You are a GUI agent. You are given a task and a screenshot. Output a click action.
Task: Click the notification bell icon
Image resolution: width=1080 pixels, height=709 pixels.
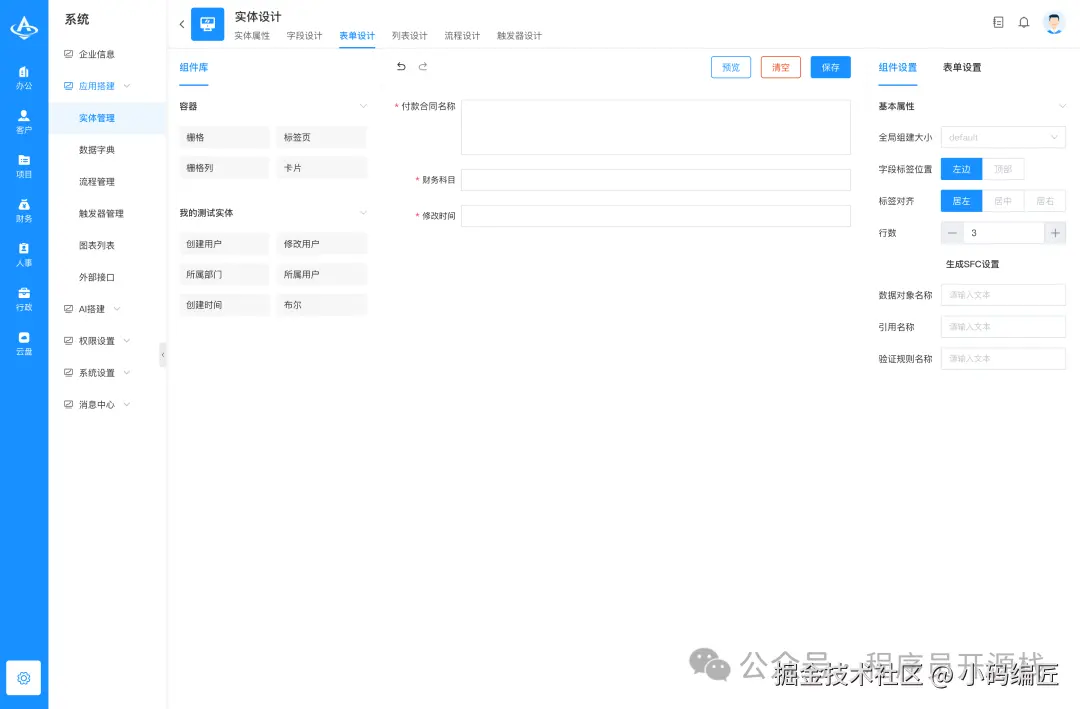pos(1024,21)
